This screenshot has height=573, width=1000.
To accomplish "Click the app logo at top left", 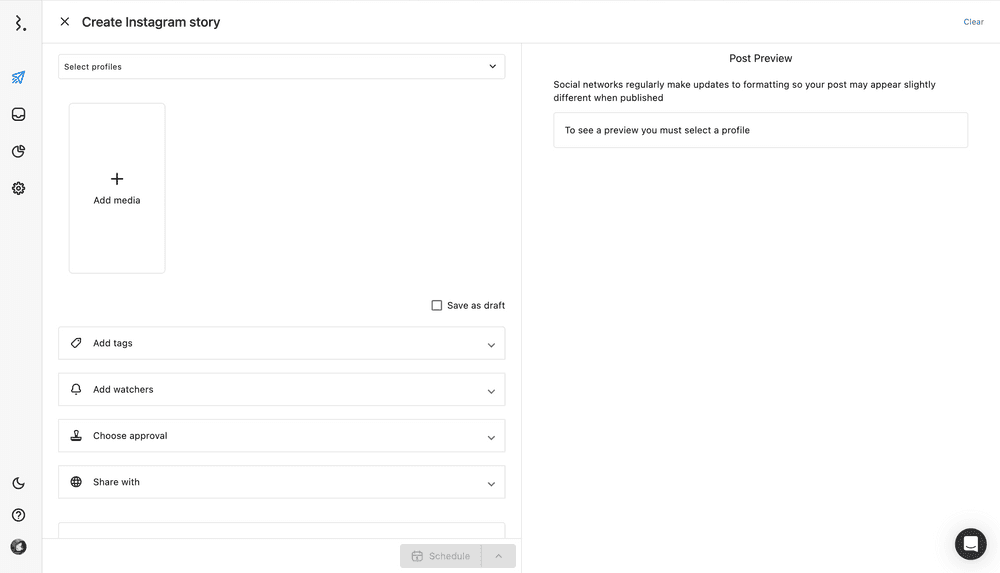I will coord(20,22).
